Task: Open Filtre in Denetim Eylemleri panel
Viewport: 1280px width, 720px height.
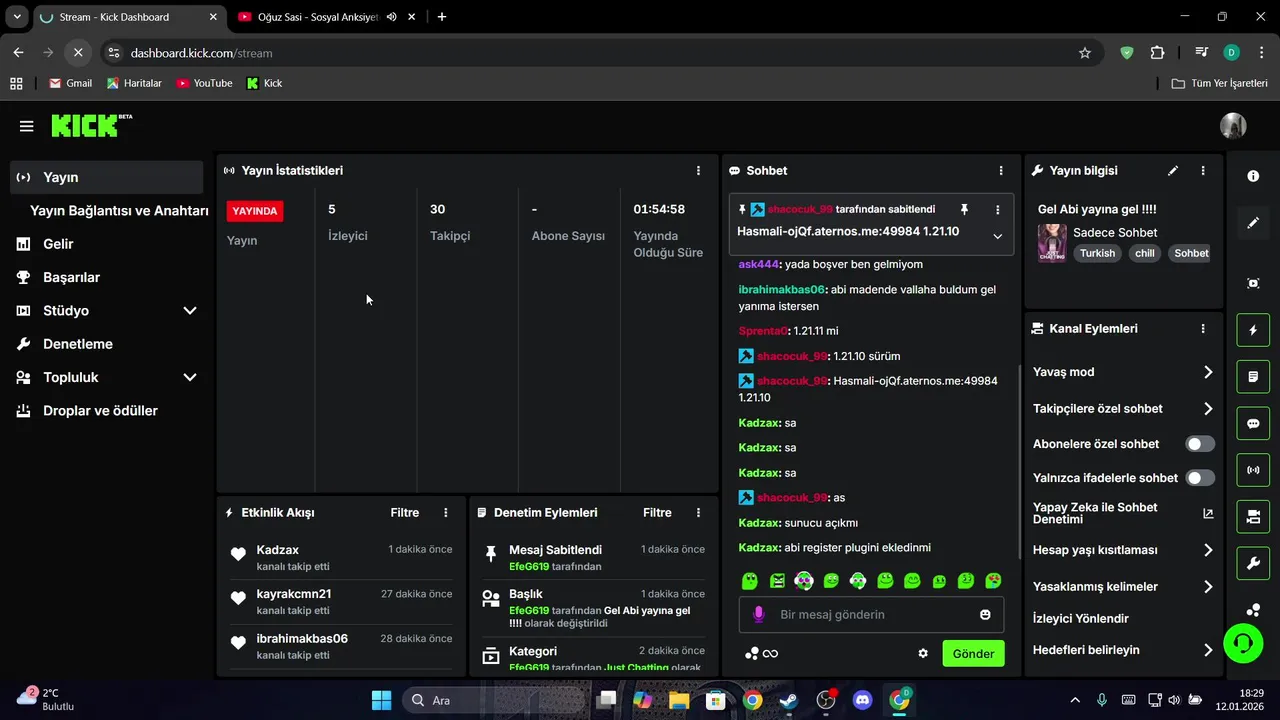Action: (657, 512)
